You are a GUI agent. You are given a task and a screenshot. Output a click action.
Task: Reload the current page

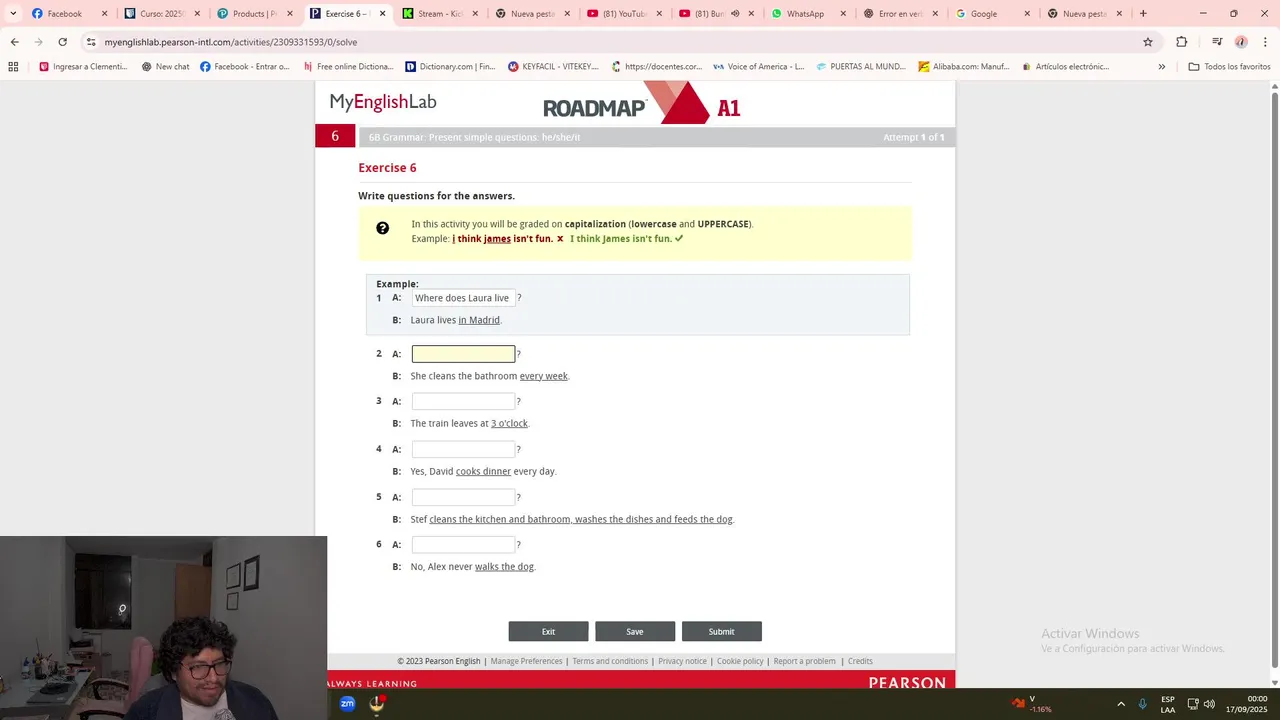(x=62, y=42)
